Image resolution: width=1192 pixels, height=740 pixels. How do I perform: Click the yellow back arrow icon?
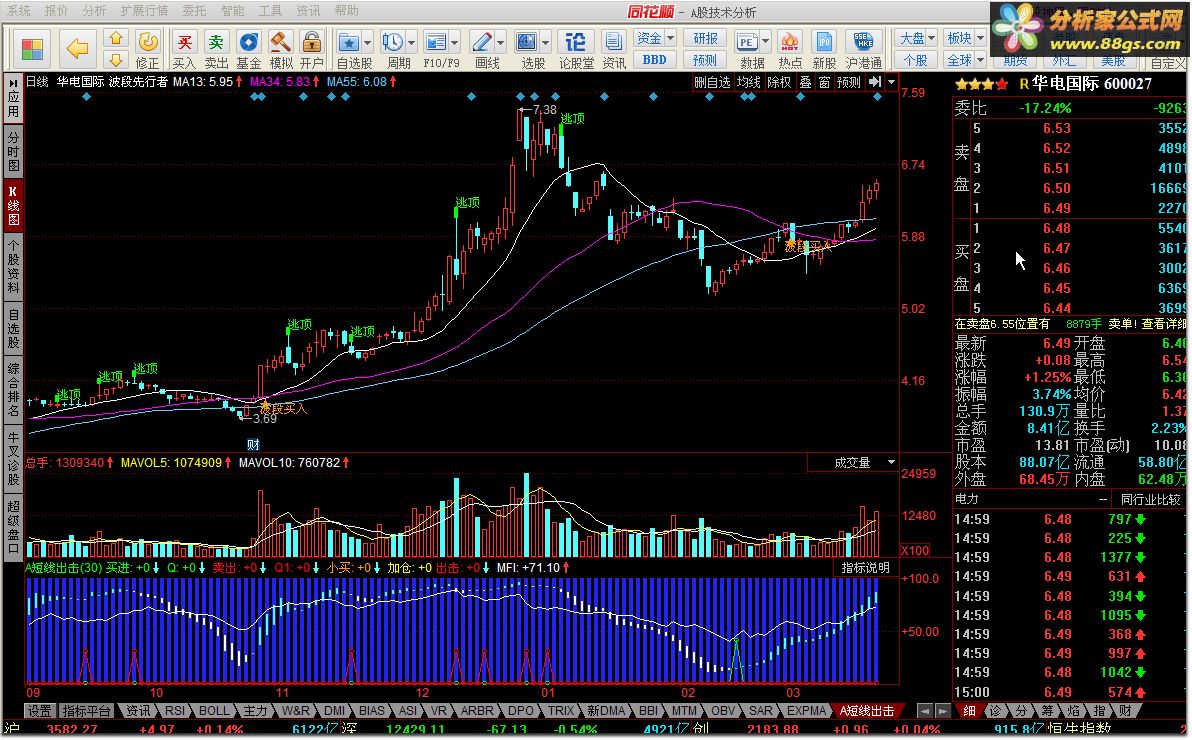pyautogui.click(x=77, y=49)
